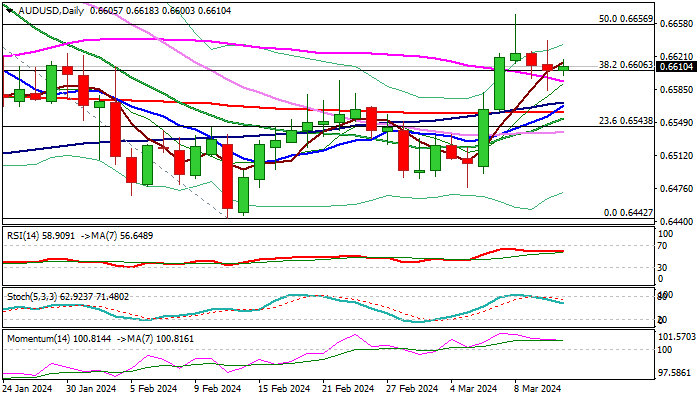Click the 0.65120 price scale label

676,155
